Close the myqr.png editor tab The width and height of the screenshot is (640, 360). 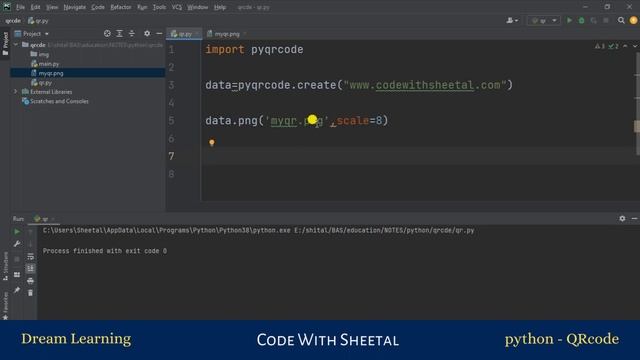[x=244, y=34]
